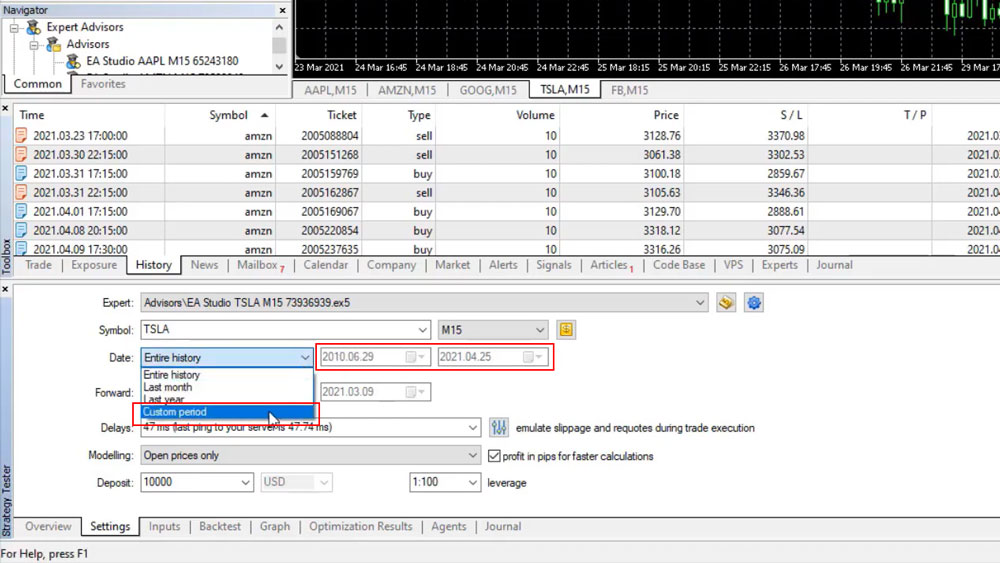Open the Optimization Results tab
Screen dimensions: 1000x563
tap(360, 527)
